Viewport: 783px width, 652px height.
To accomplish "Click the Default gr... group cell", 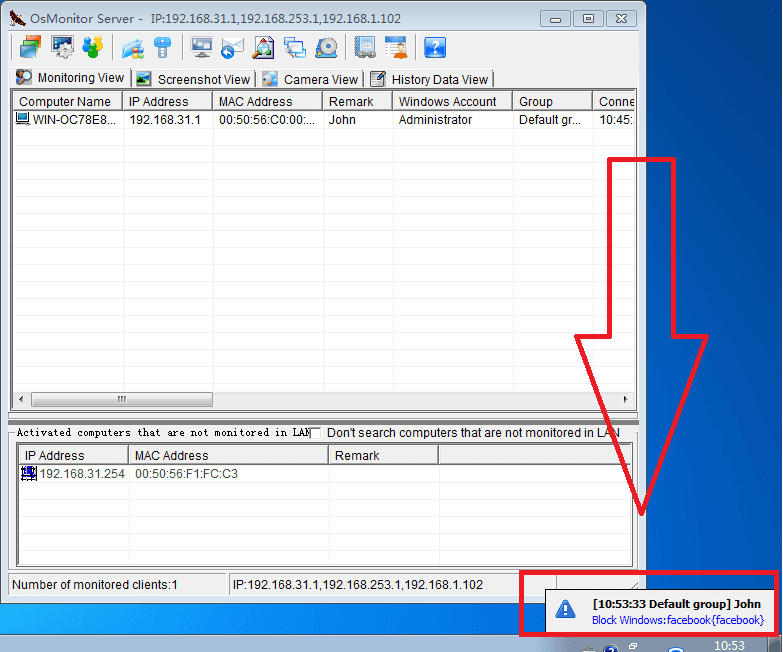I will [x=550, y=120].
